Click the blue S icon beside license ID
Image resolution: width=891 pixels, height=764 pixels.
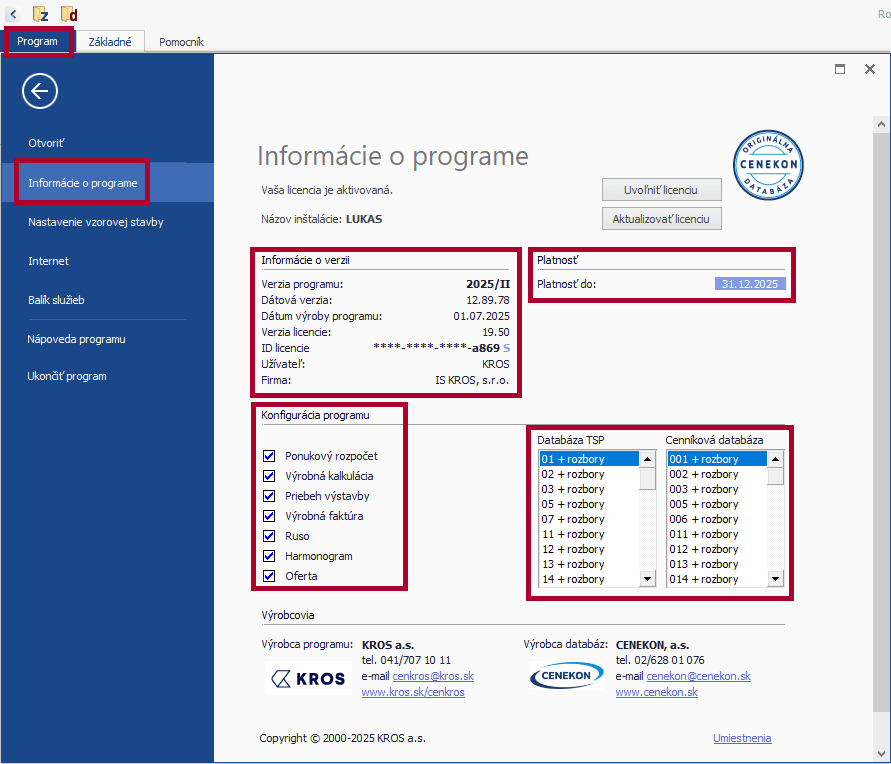coord(507,348)
